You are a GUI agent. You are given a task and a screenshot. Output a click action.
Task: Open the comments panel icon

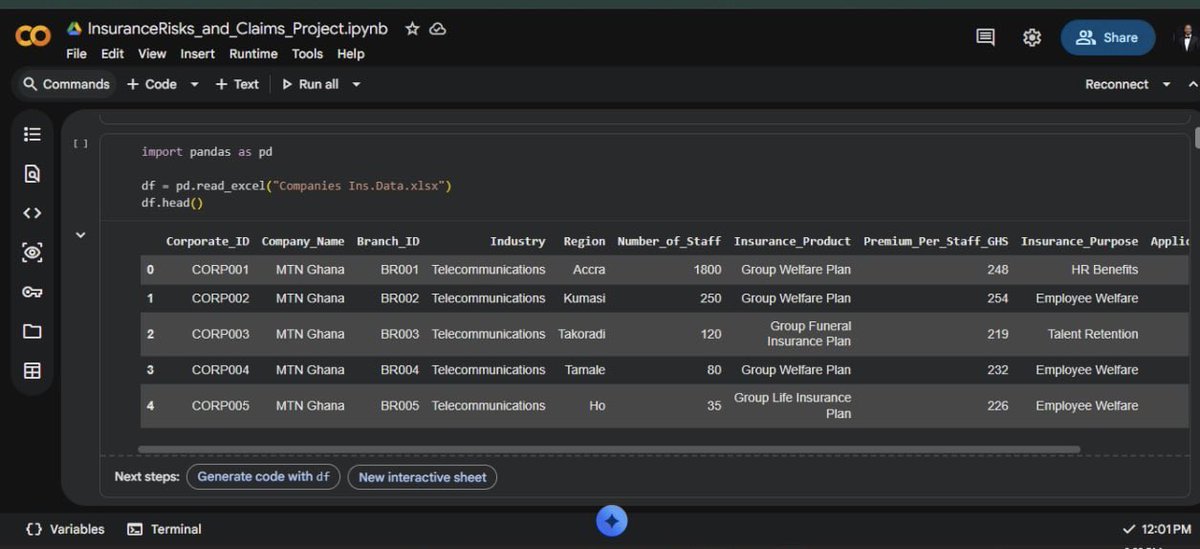(x=985, y=37)
